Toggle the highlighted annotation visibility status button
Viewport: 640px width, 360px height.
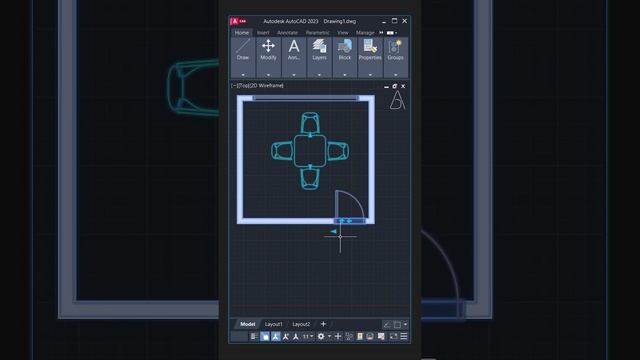pyautogui.click(x=276, y=336)
